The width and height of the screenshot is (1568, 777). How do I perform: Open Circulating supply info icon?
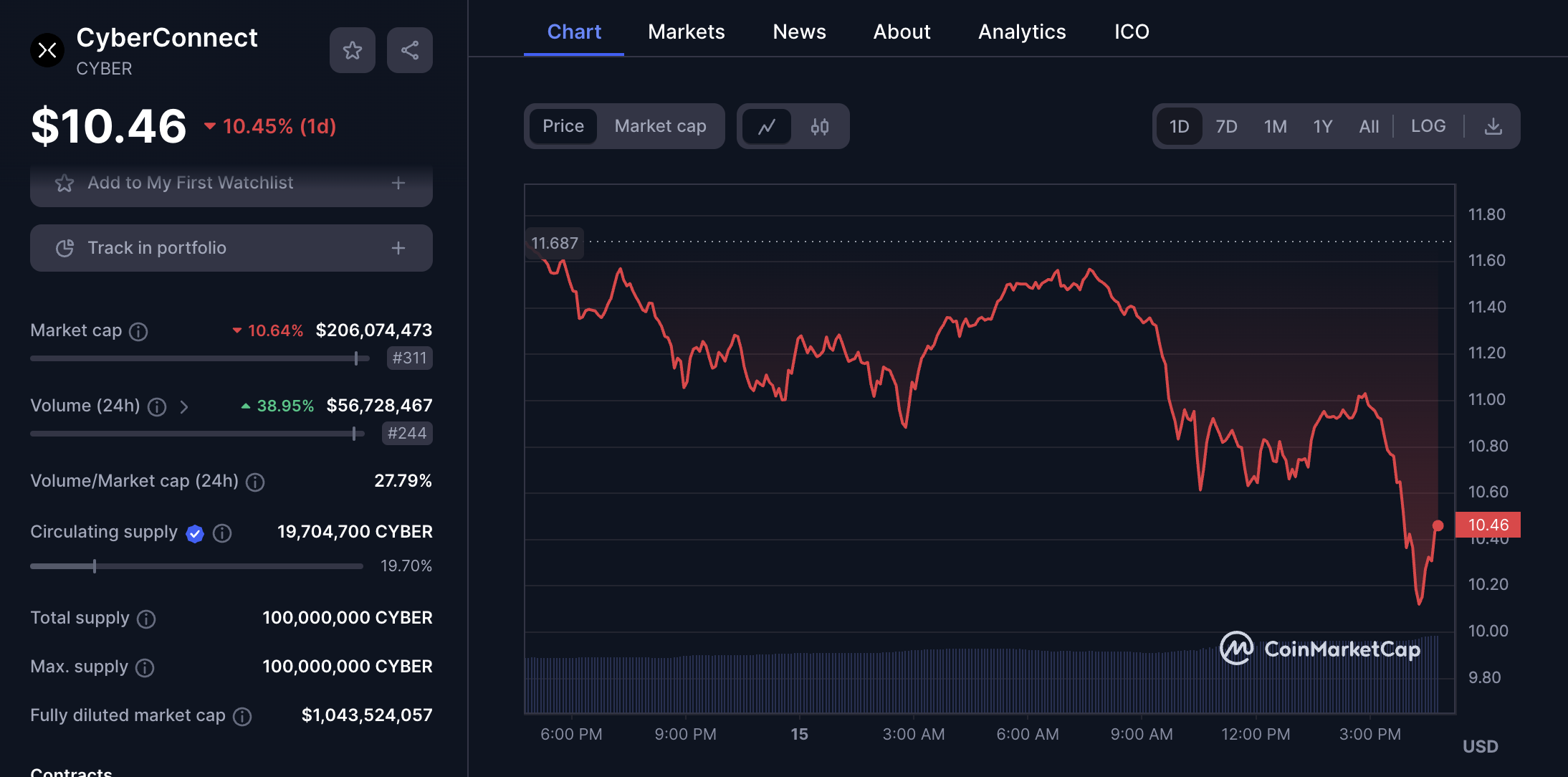coord(222,533)
